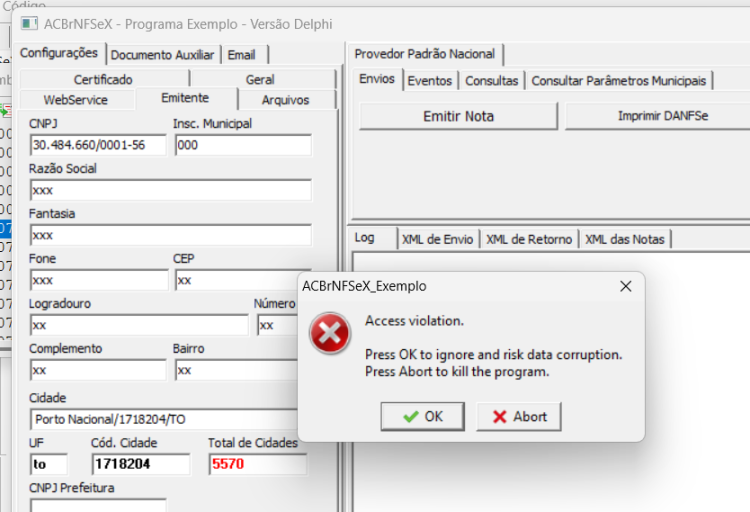Click the Razão Social input field

click(x=171, y=190)
